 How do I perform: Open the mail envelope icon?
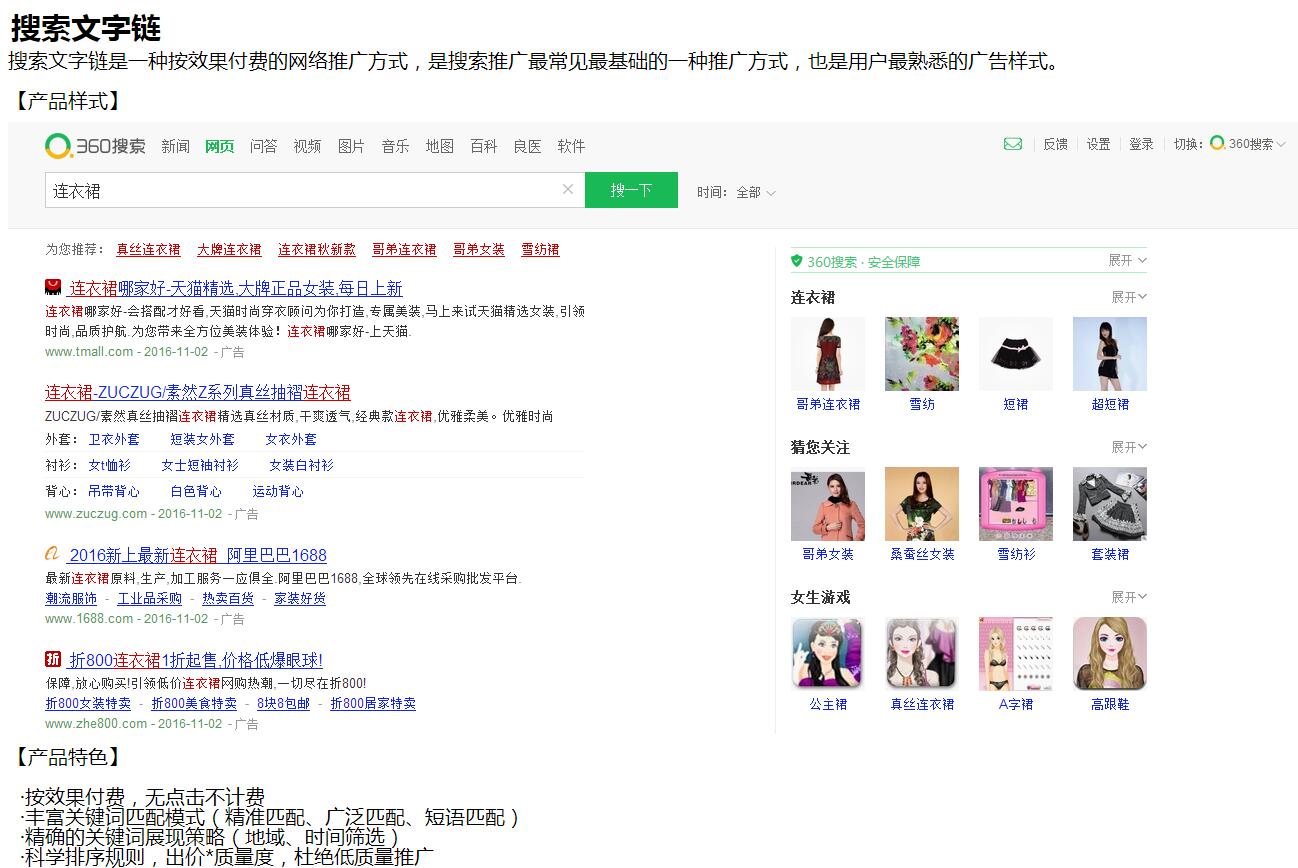1013,144
